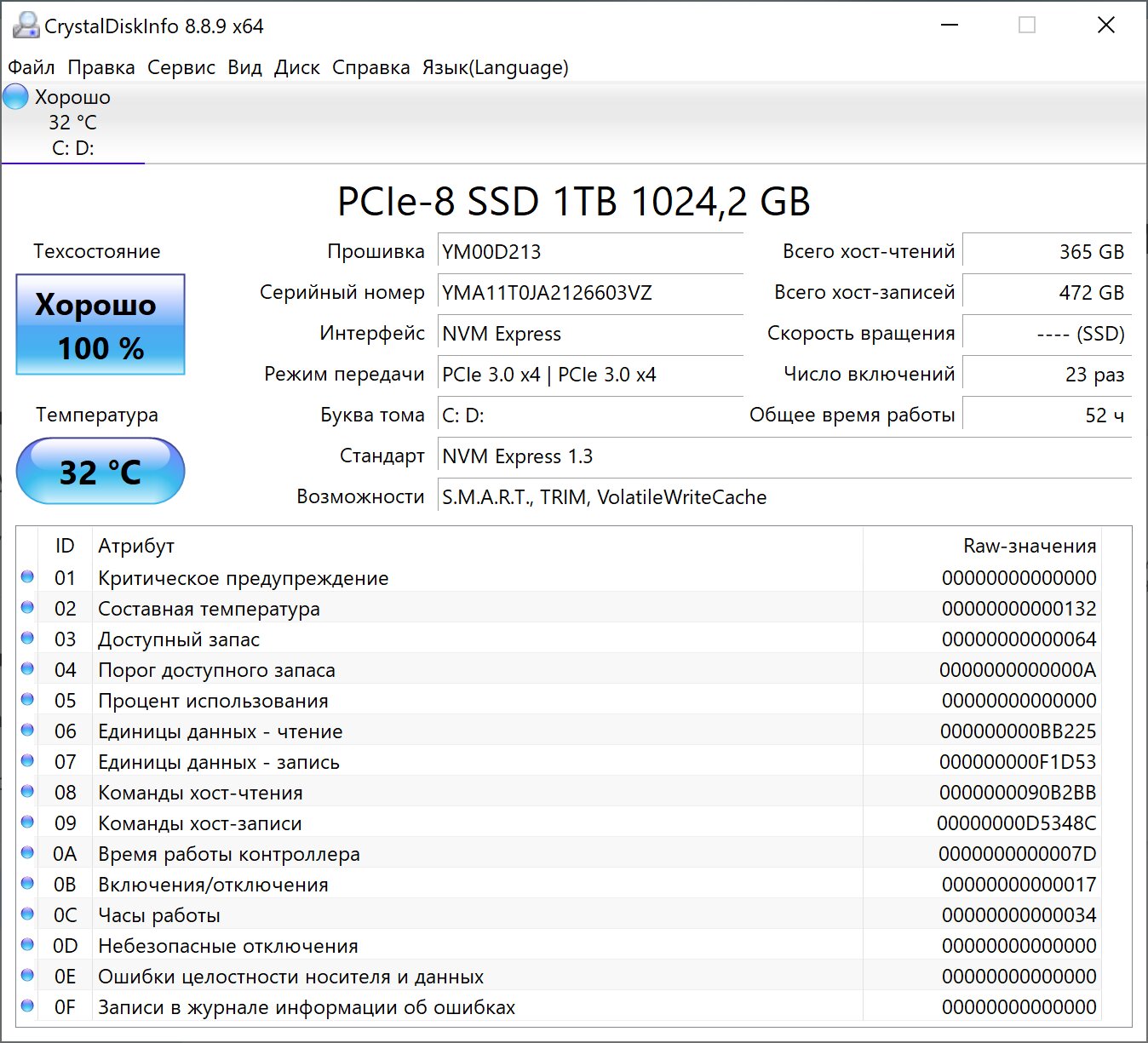Open the Справка menu
This screenshot has height=1043, width=1148.
371,67
